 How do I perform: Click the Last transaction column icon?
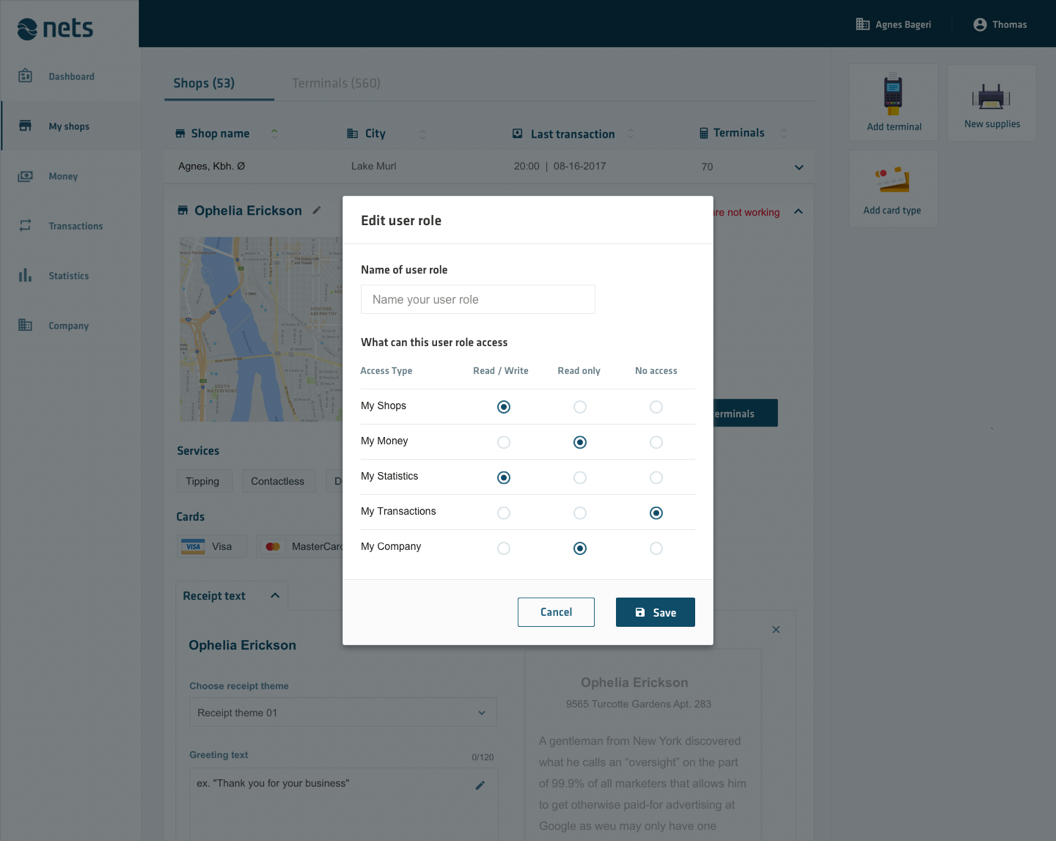[517, 133]
